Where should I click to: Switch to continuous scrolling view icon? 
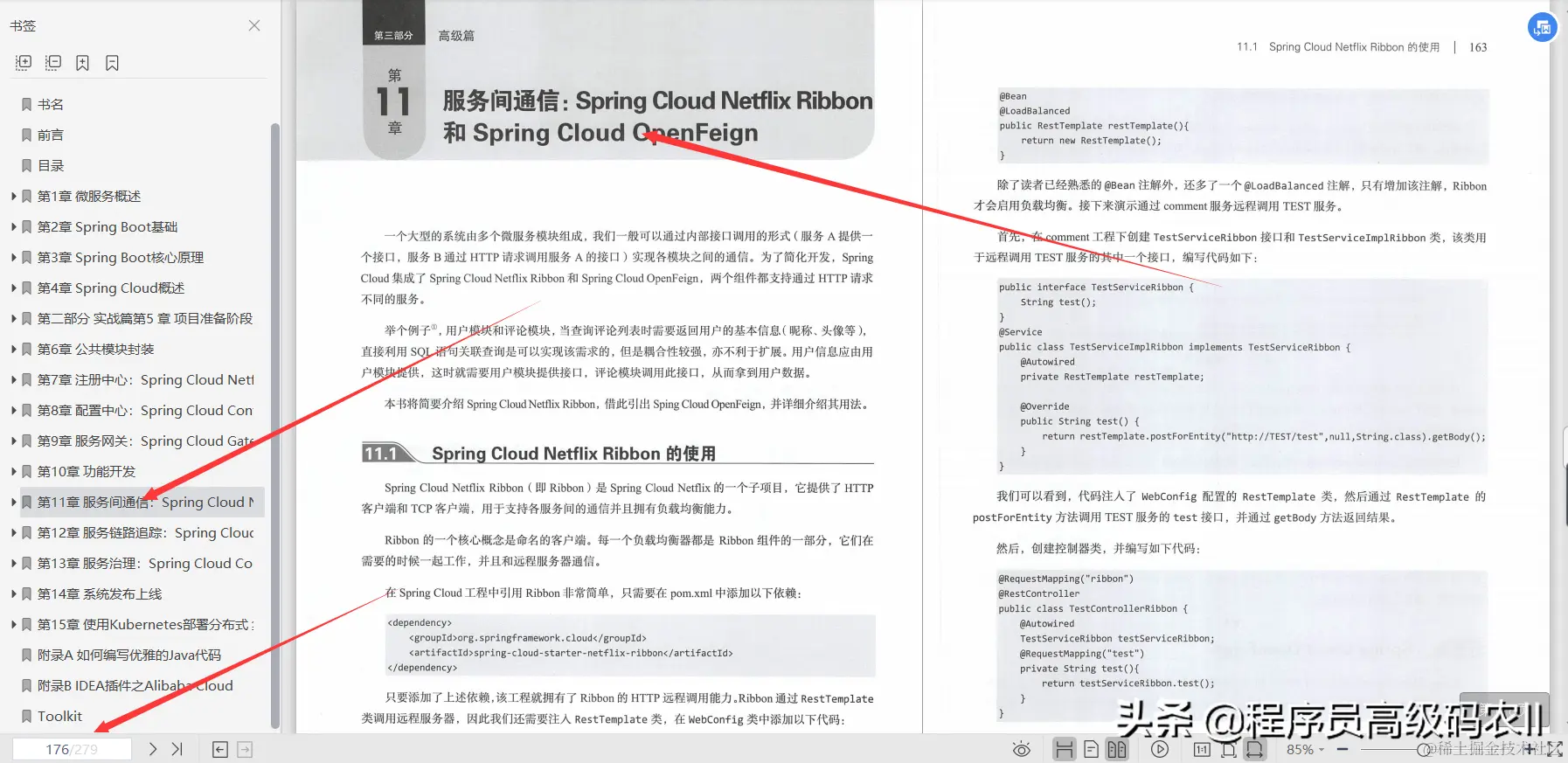click(1064, 749)
